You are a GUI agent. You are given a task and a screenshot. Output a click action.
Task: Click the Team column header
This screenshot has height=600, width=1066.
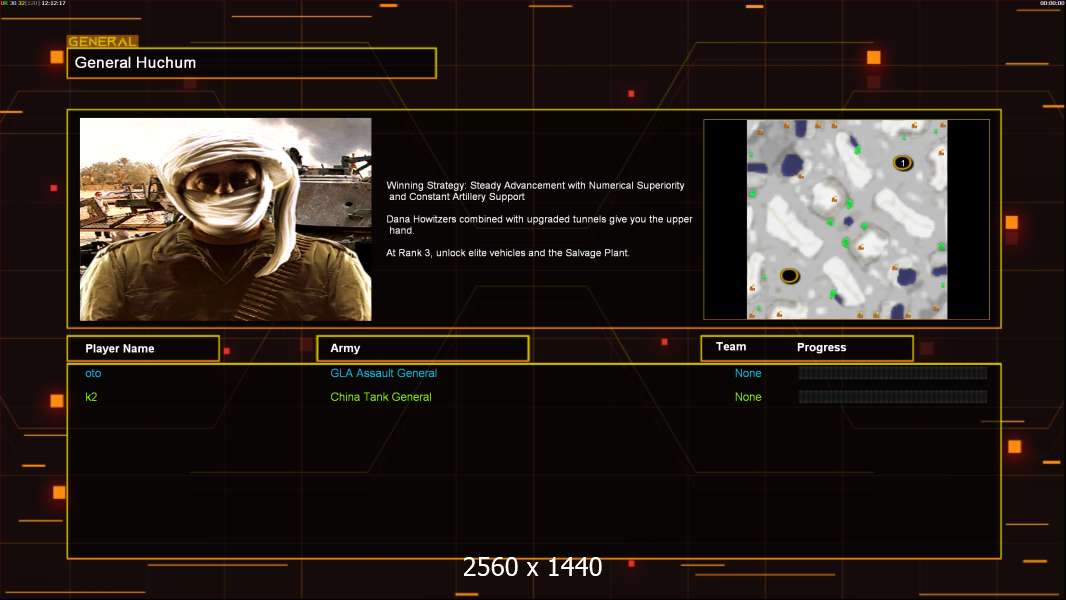point(731,347)
